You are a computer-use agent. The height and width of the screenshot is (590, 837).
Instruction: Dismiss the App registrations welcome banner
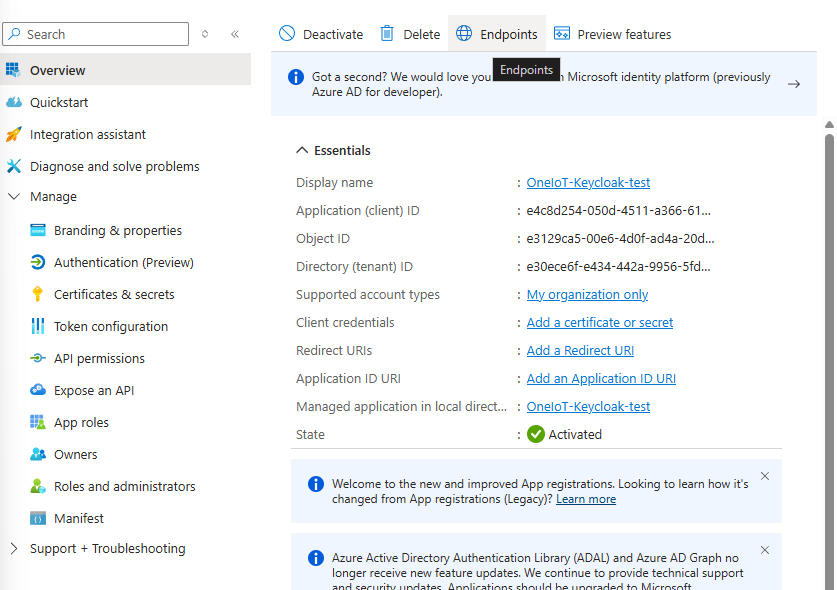point(765,476)
